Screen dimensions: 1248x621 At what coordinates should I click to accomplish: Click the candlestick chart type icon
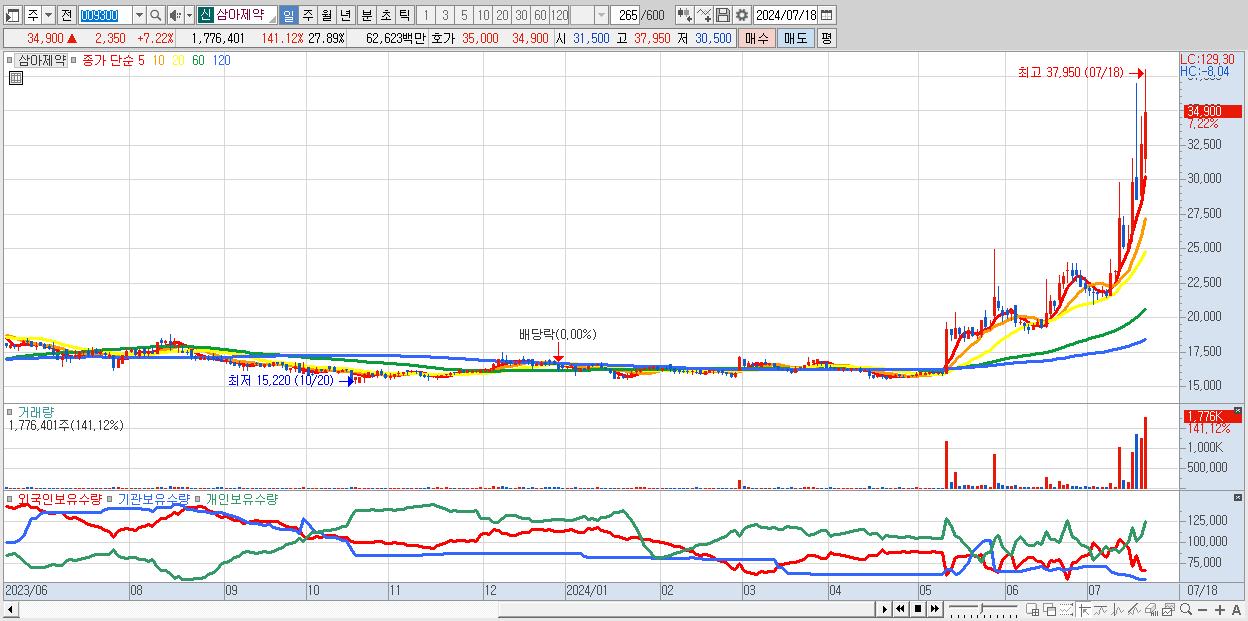684,15
